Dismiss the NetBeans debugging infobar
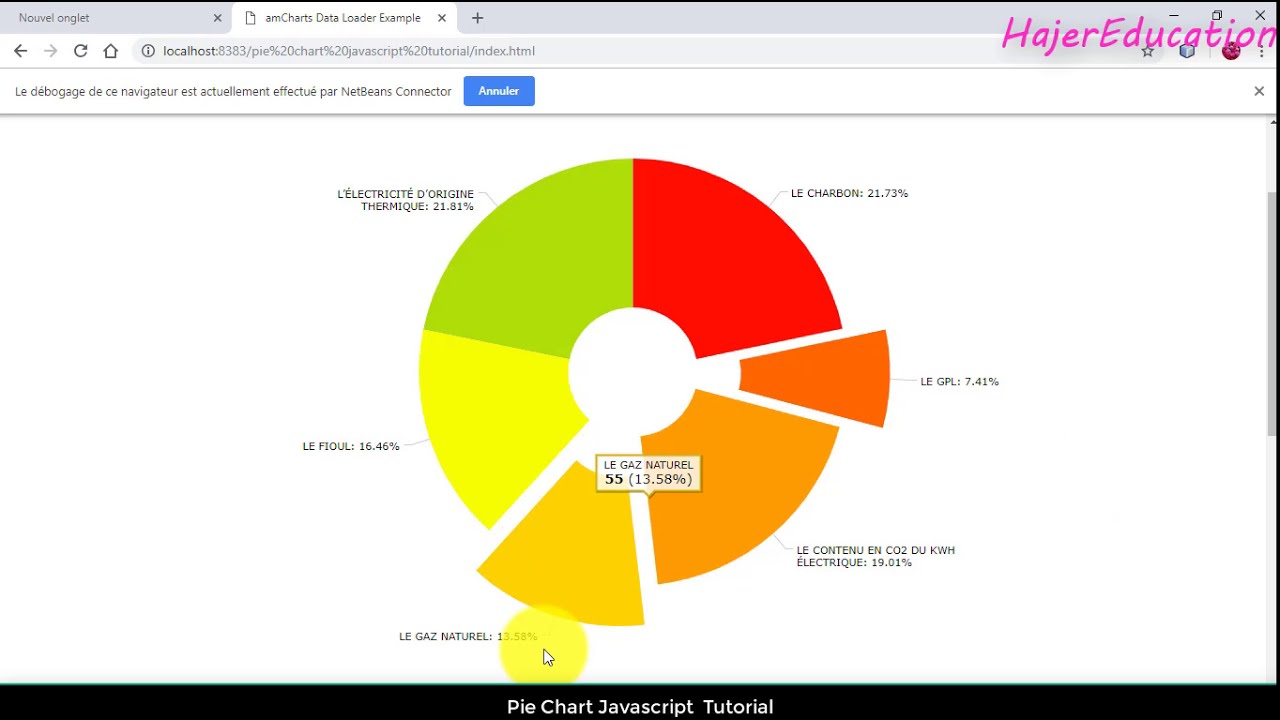This screenshot has width=1280, height=720. [1259, 91]
